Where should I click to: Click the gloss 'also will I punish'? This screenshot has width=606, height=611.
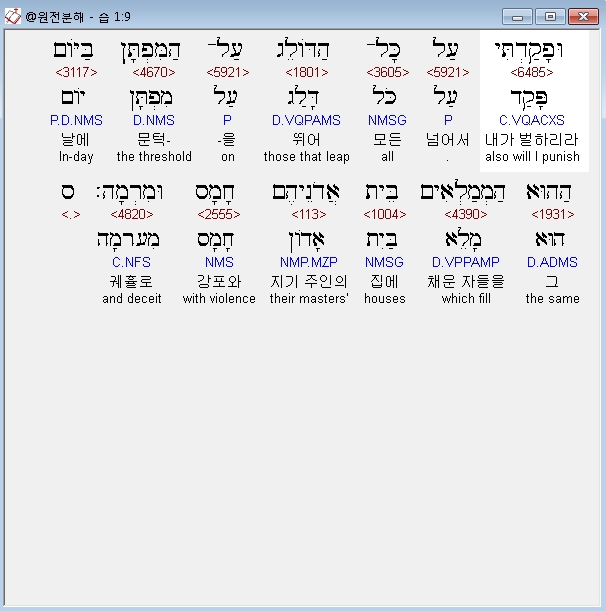click(532, 157)
